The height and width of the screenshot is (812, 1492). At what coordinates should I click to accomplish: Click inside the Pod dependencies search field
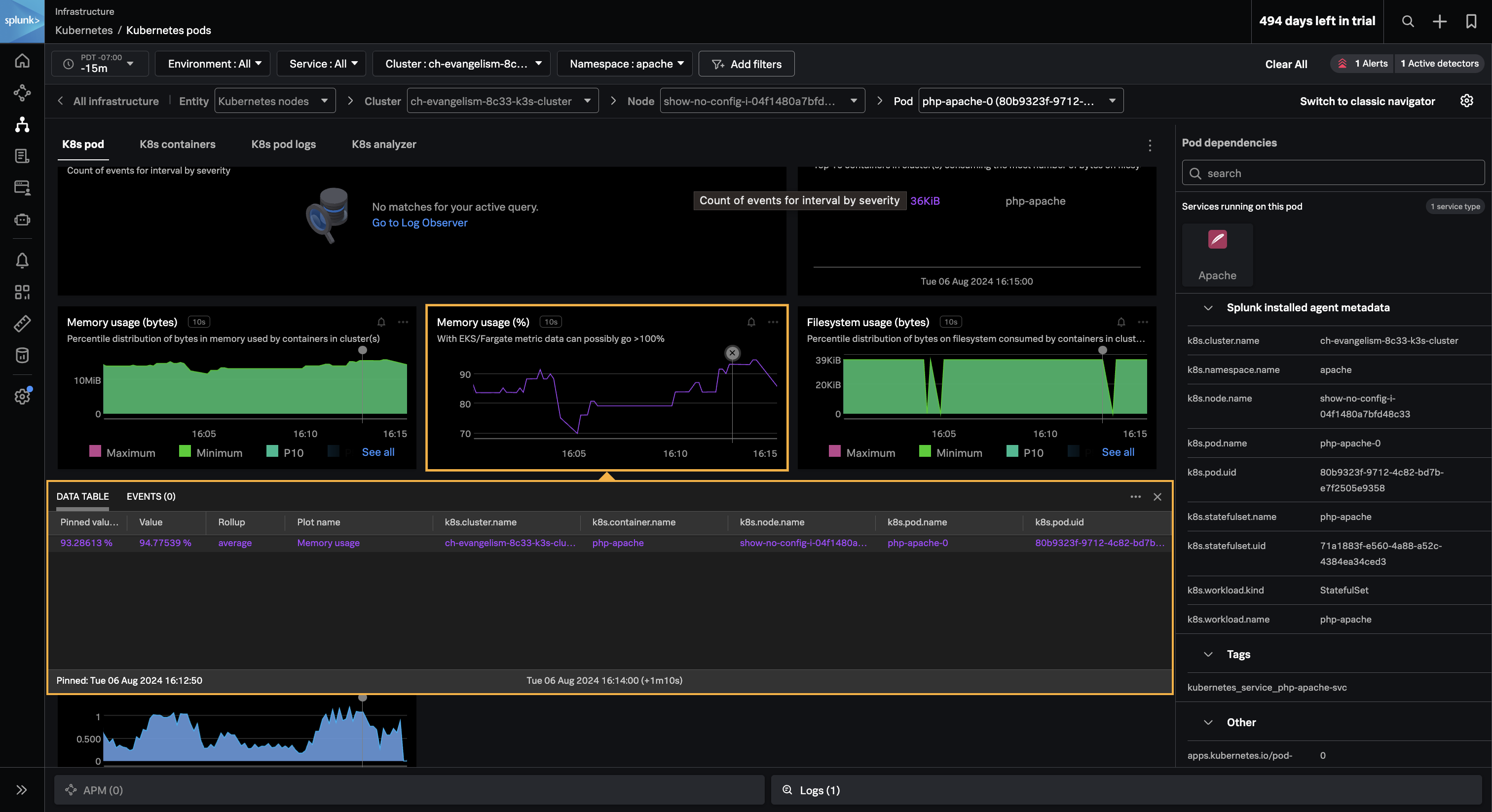tap(1332, 173)
